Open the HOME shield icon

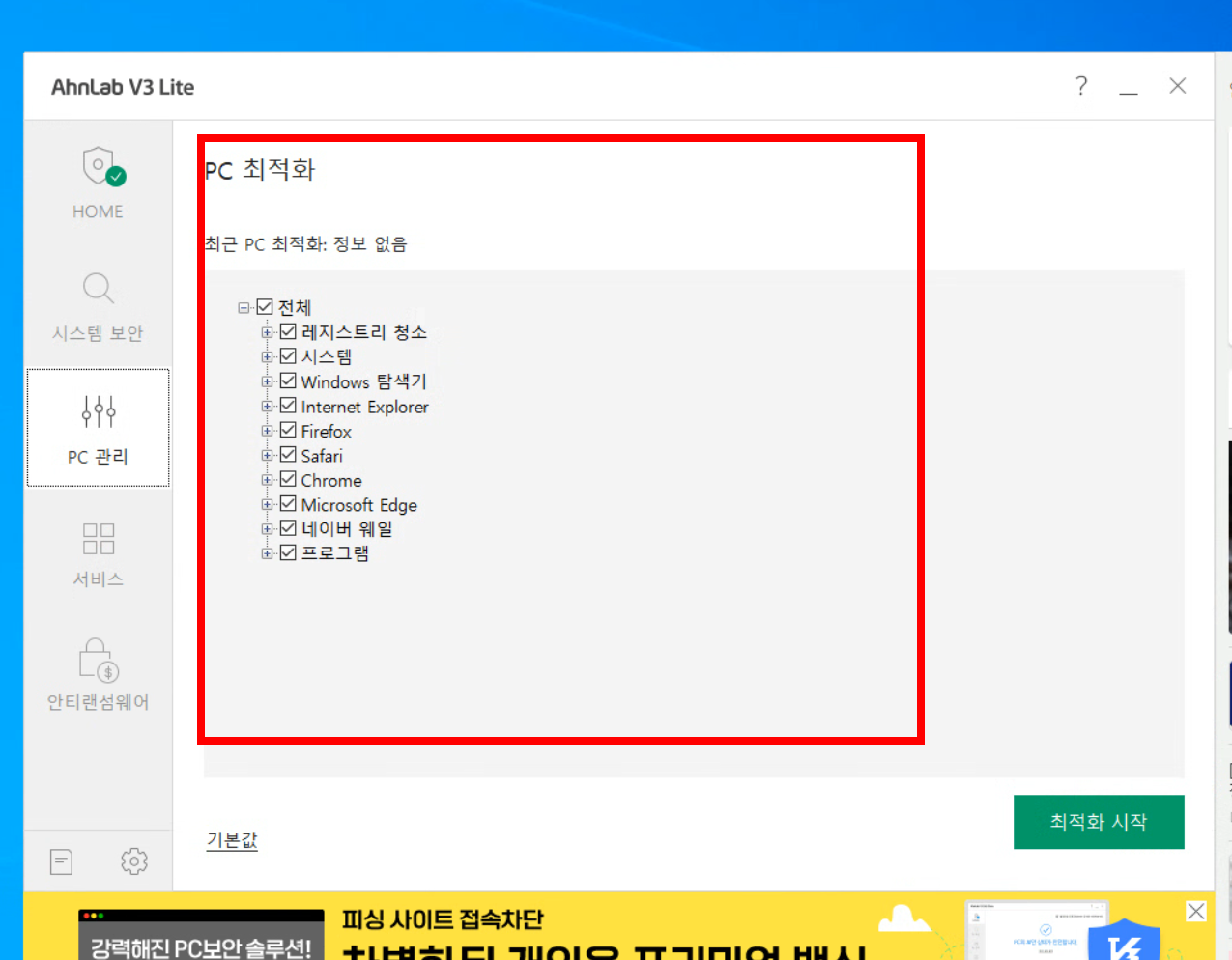pyautogui.click(x=103, y=166)
